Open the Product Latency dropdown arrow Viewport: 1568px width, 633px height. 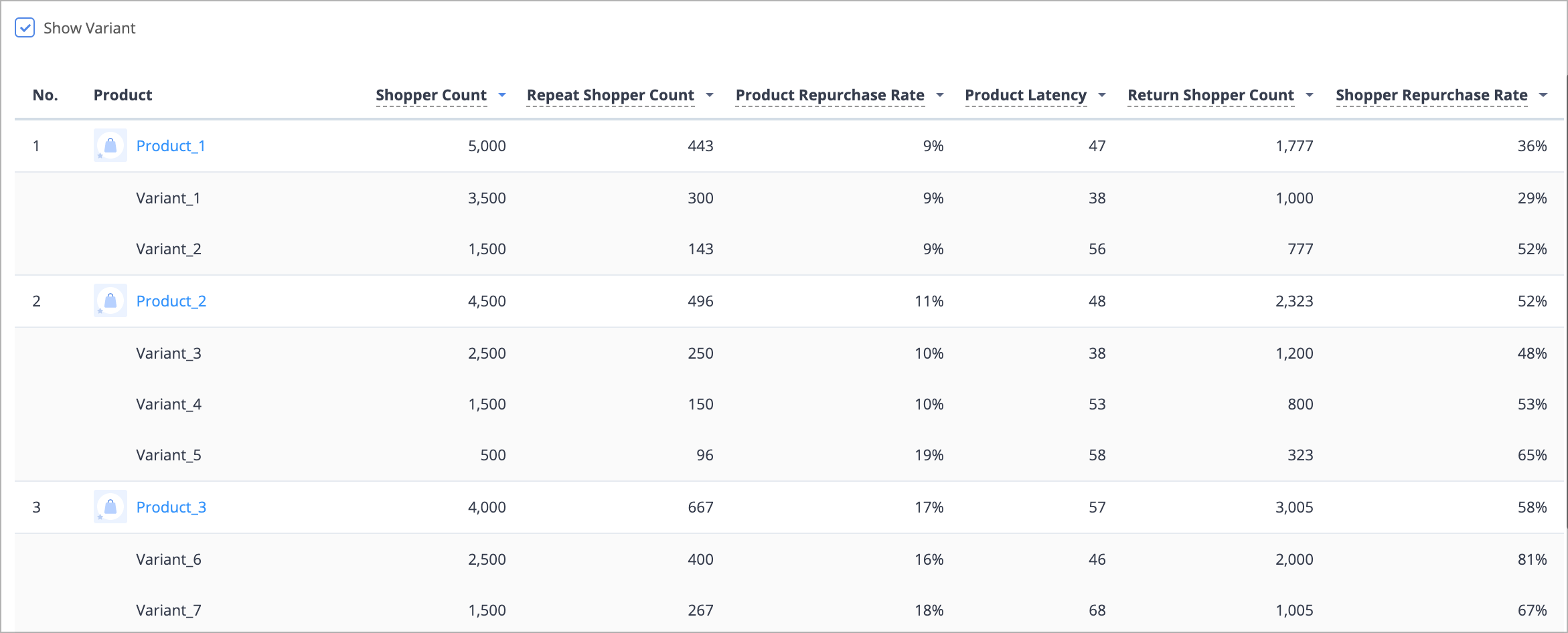click(x=1102, y=95)
